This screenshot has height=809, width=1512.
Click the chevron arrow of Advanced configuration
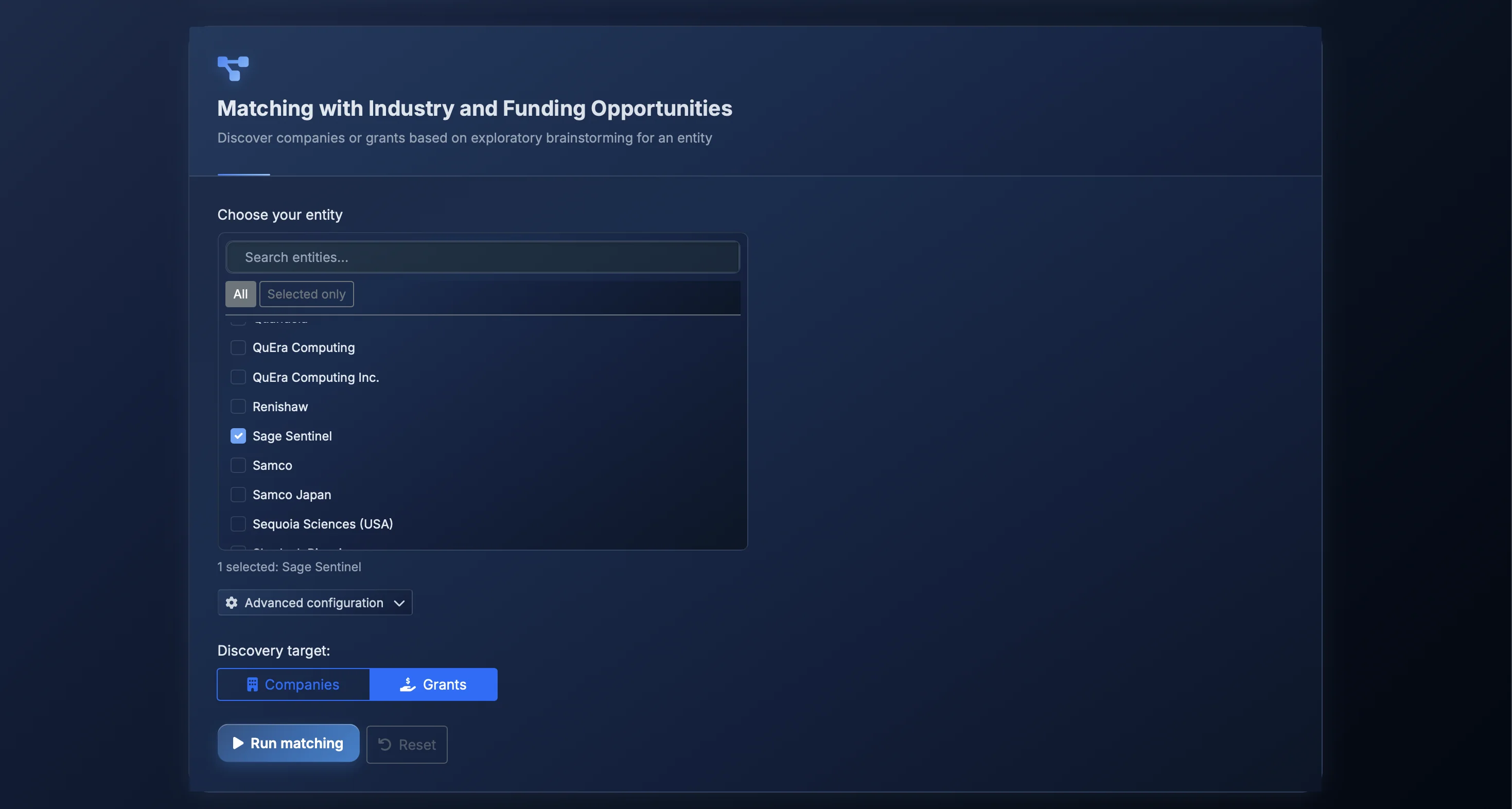tap(399, 603)
